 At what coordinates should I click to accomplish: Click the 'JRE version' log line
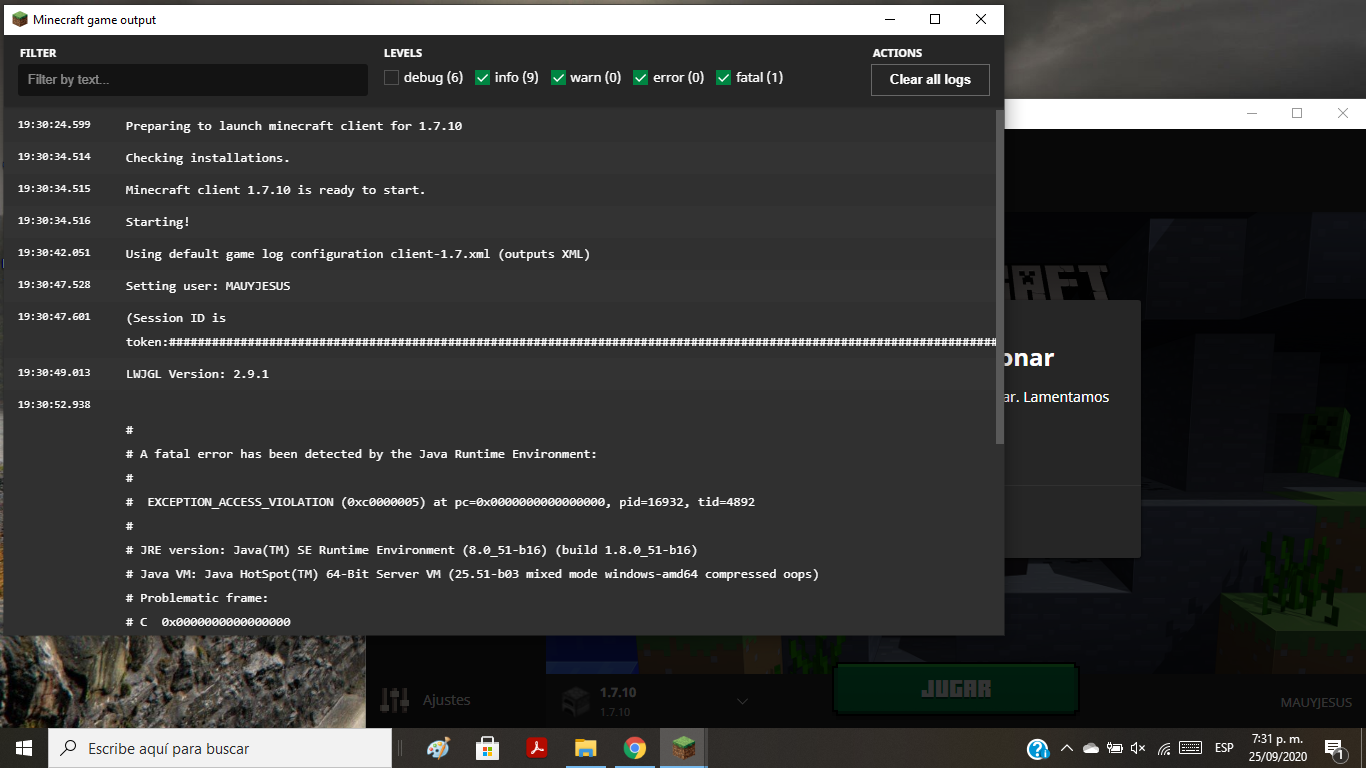pyautogui.click(x=412, y=550)
